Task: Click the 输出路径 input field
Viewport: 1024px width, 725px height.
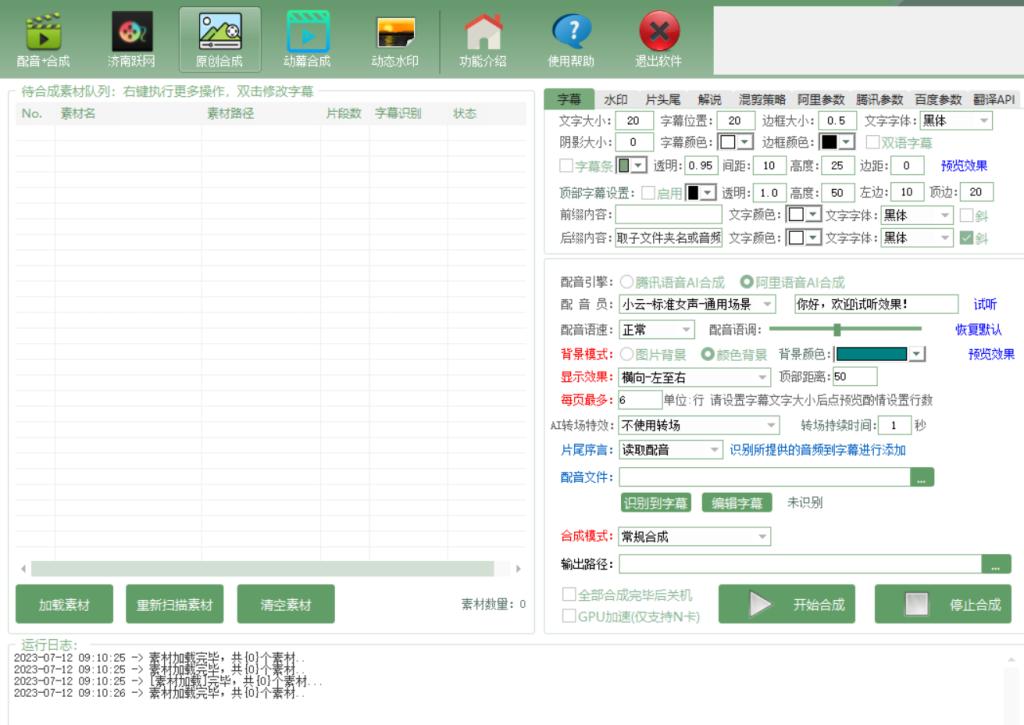Action: (x=800, y=564)
